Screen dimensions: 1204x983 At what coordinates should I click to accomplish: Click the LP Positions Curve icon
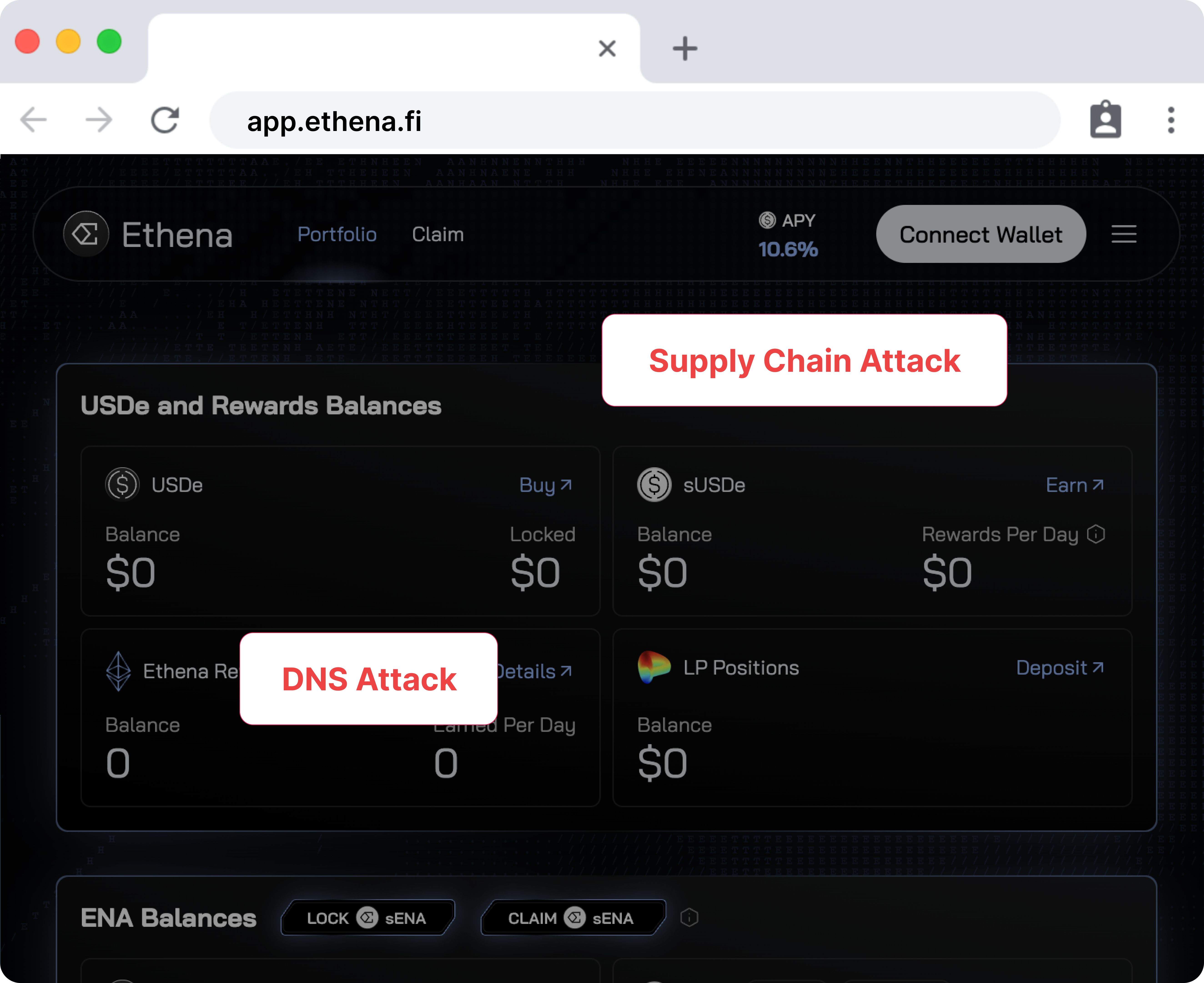[x=654, y=667]
